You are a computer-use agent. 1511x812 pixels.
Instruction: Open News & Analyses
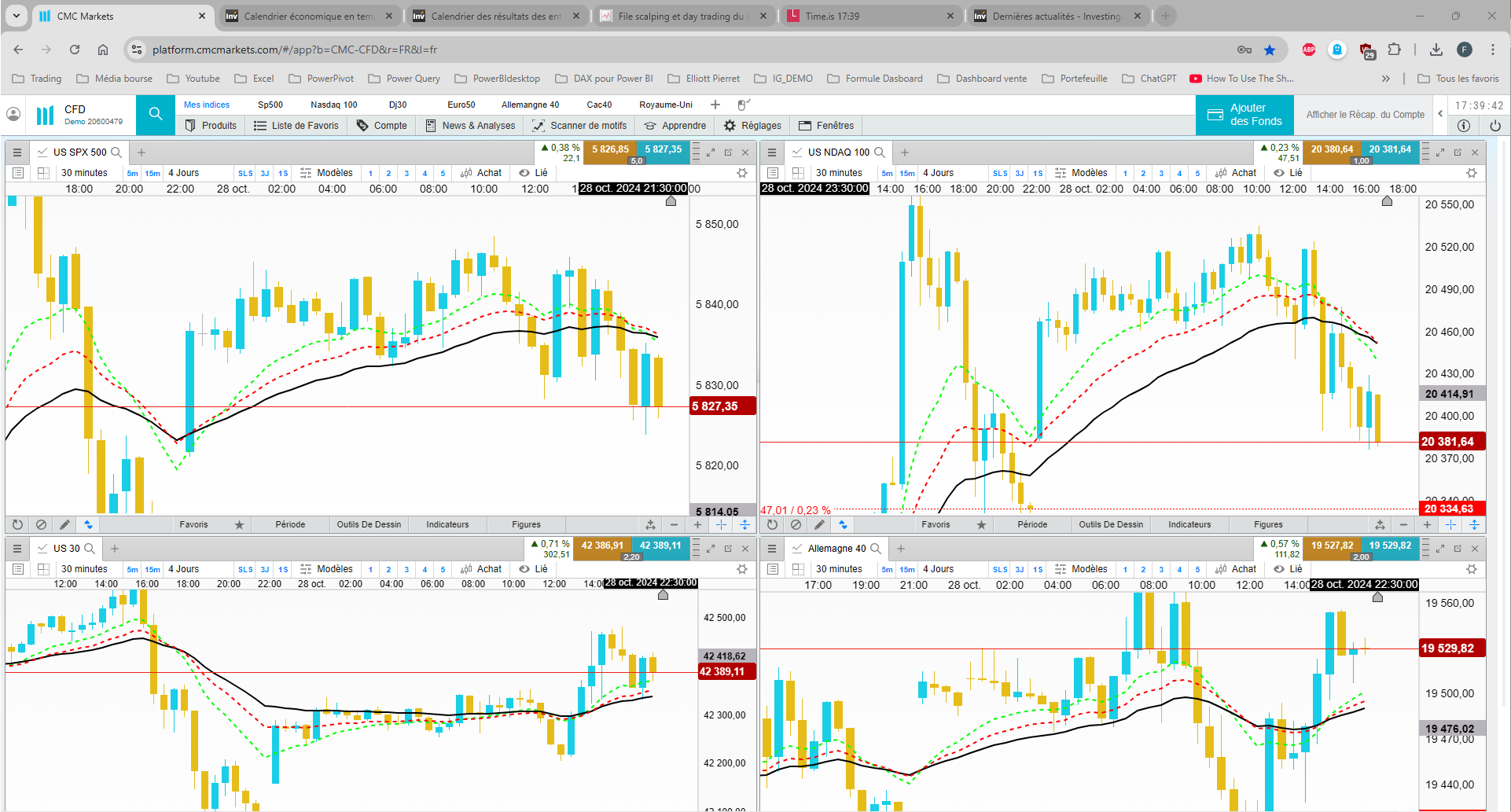471,126
